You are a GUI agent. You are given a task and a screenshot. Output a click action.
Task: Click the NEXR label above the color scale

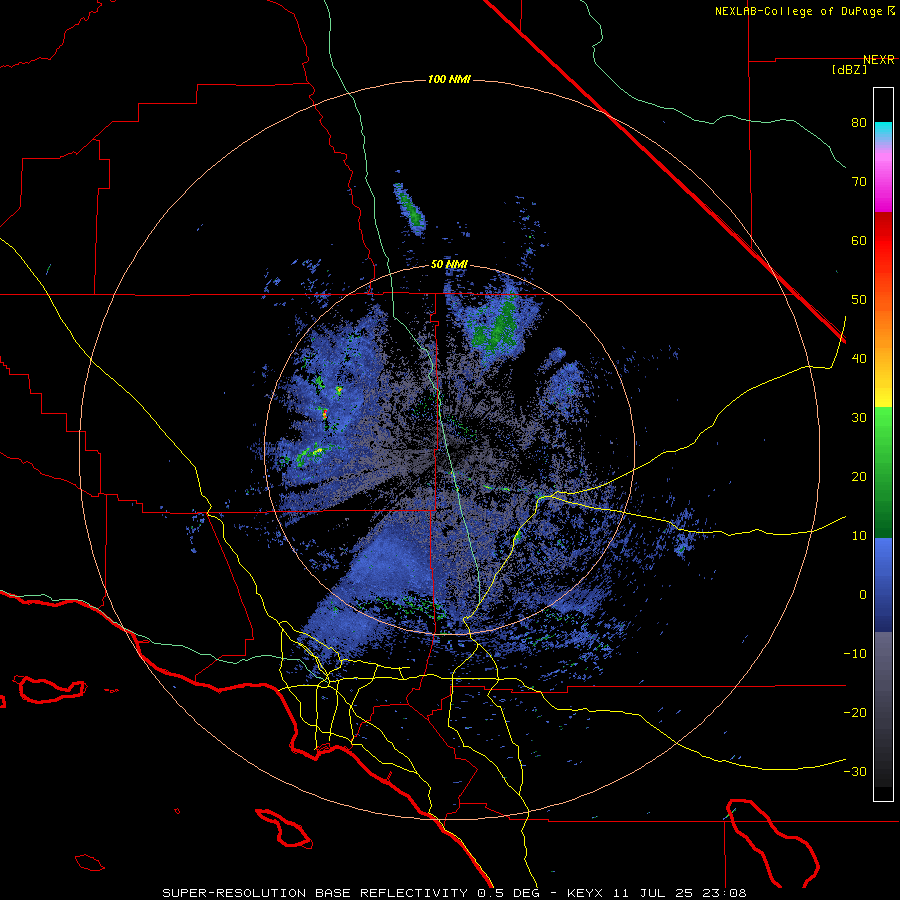tap(879, 60)
